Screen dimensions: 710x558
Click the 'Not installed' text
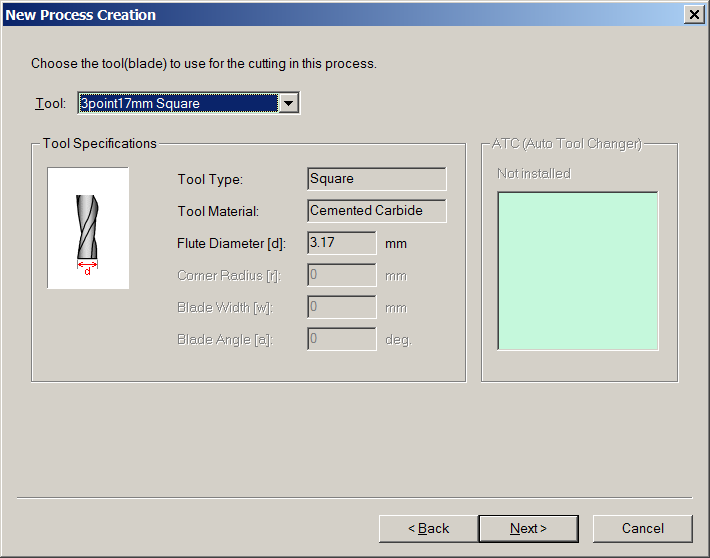click(534, 173)
